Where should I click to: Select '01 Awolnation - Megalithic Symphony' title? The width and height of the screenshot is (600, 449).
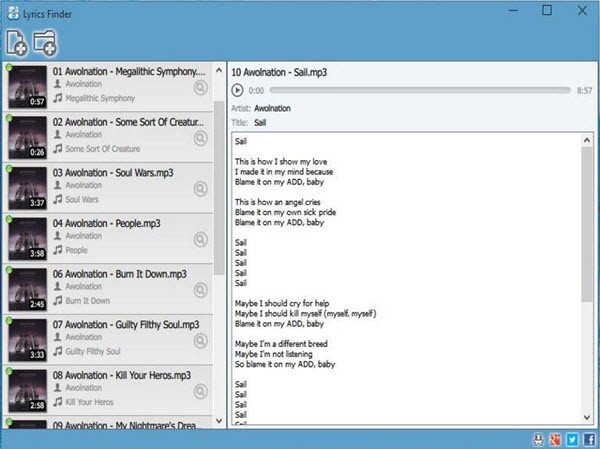click(x=129, y=72)
